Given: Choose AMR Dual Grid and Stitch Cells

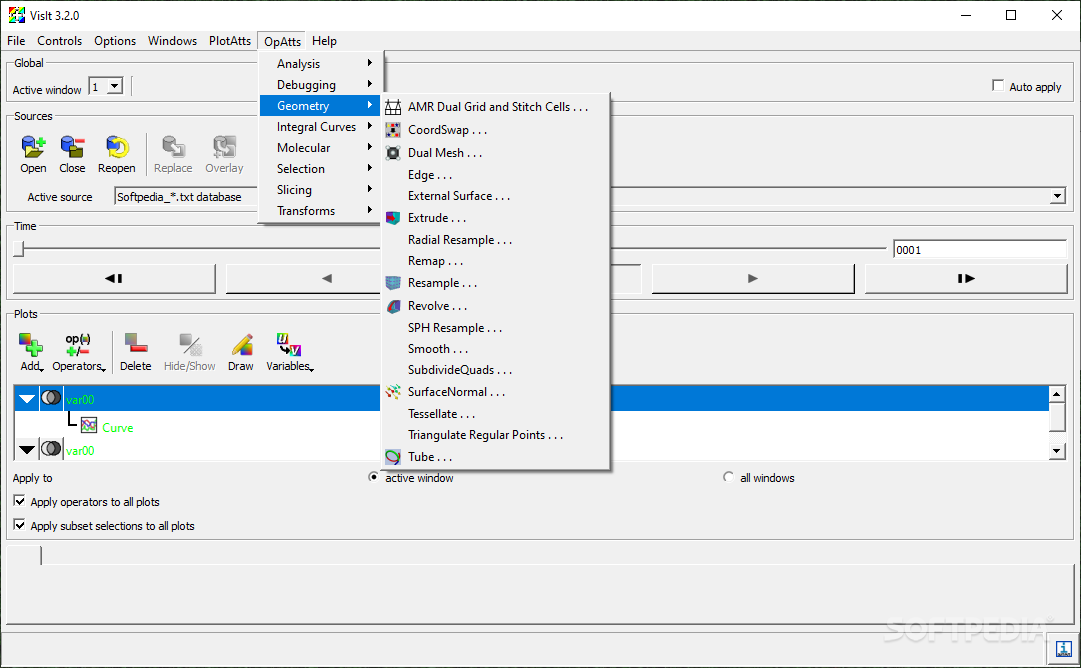Looking at the screenshot, I should [495, 107].
